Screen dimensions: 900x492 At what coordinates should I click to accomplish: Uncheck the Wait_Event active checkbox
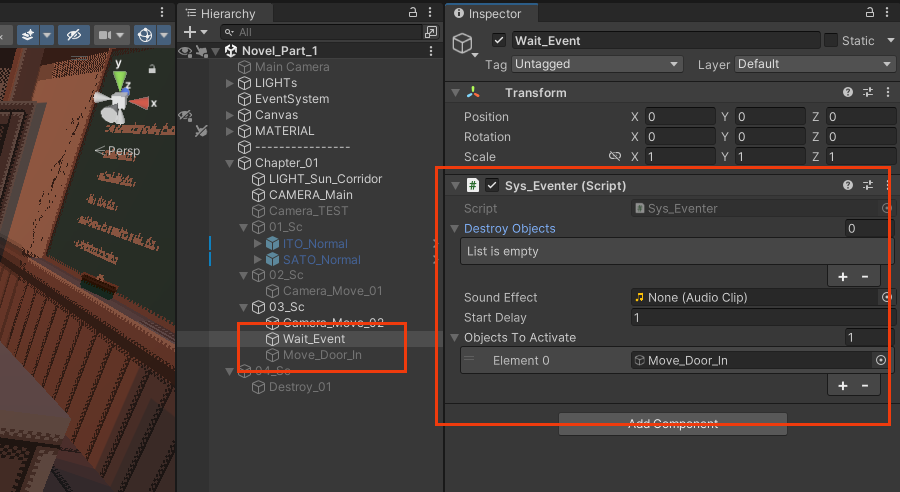[x=498, y=41]
